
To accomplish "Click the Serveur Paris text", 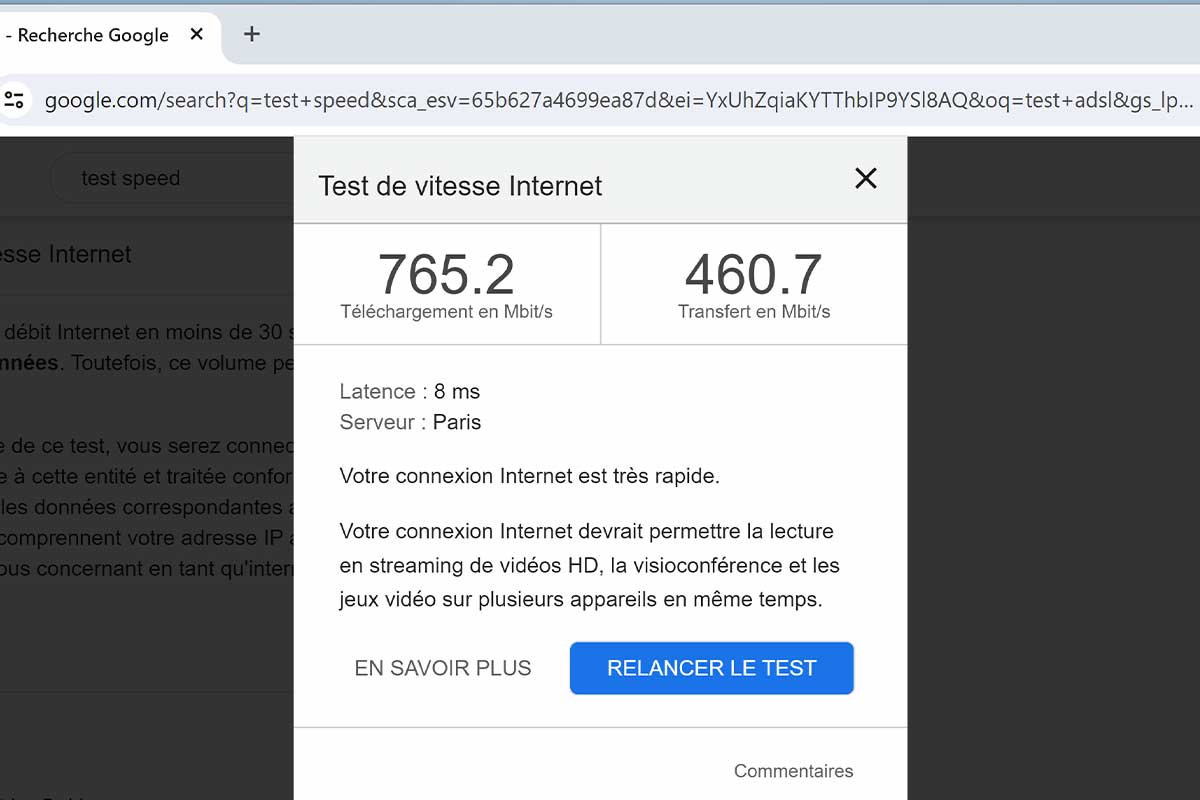I will [410, 422].
